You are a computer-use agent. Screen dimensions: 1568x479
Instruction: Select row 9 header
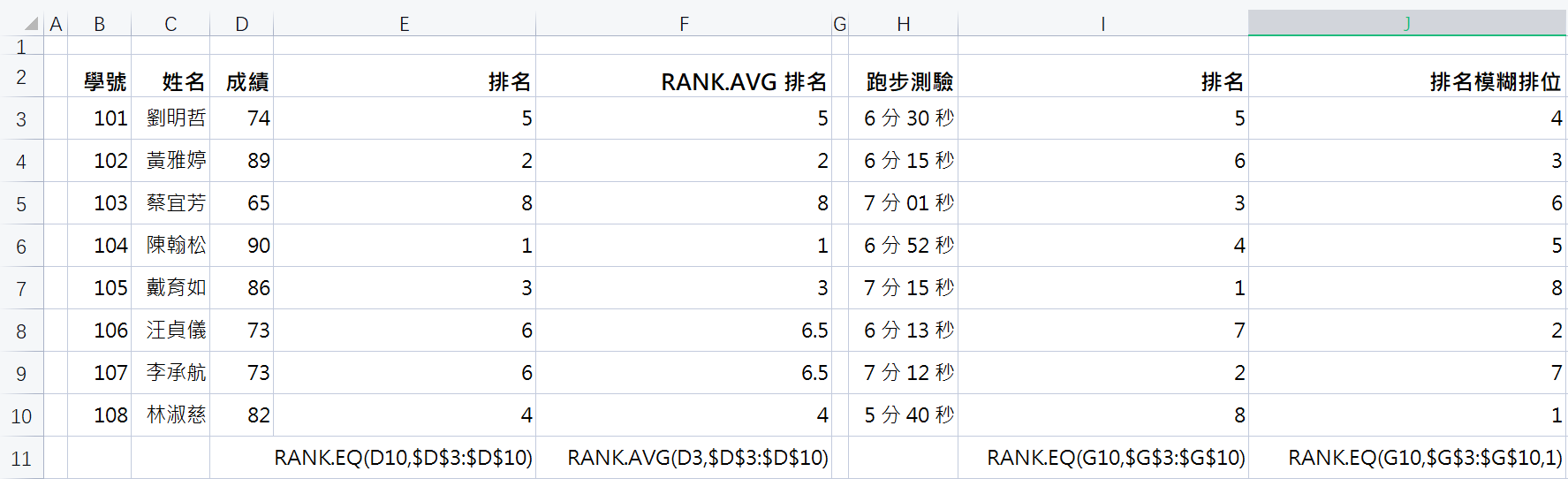click(x=21, y=374)
